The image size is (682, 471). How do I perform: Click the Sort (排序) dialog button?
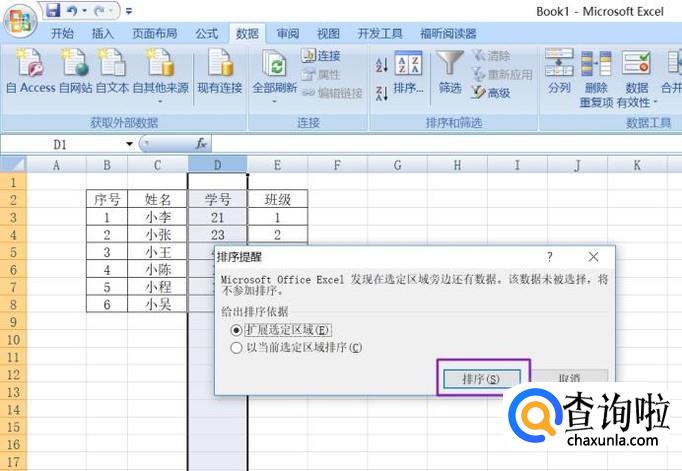482,379
